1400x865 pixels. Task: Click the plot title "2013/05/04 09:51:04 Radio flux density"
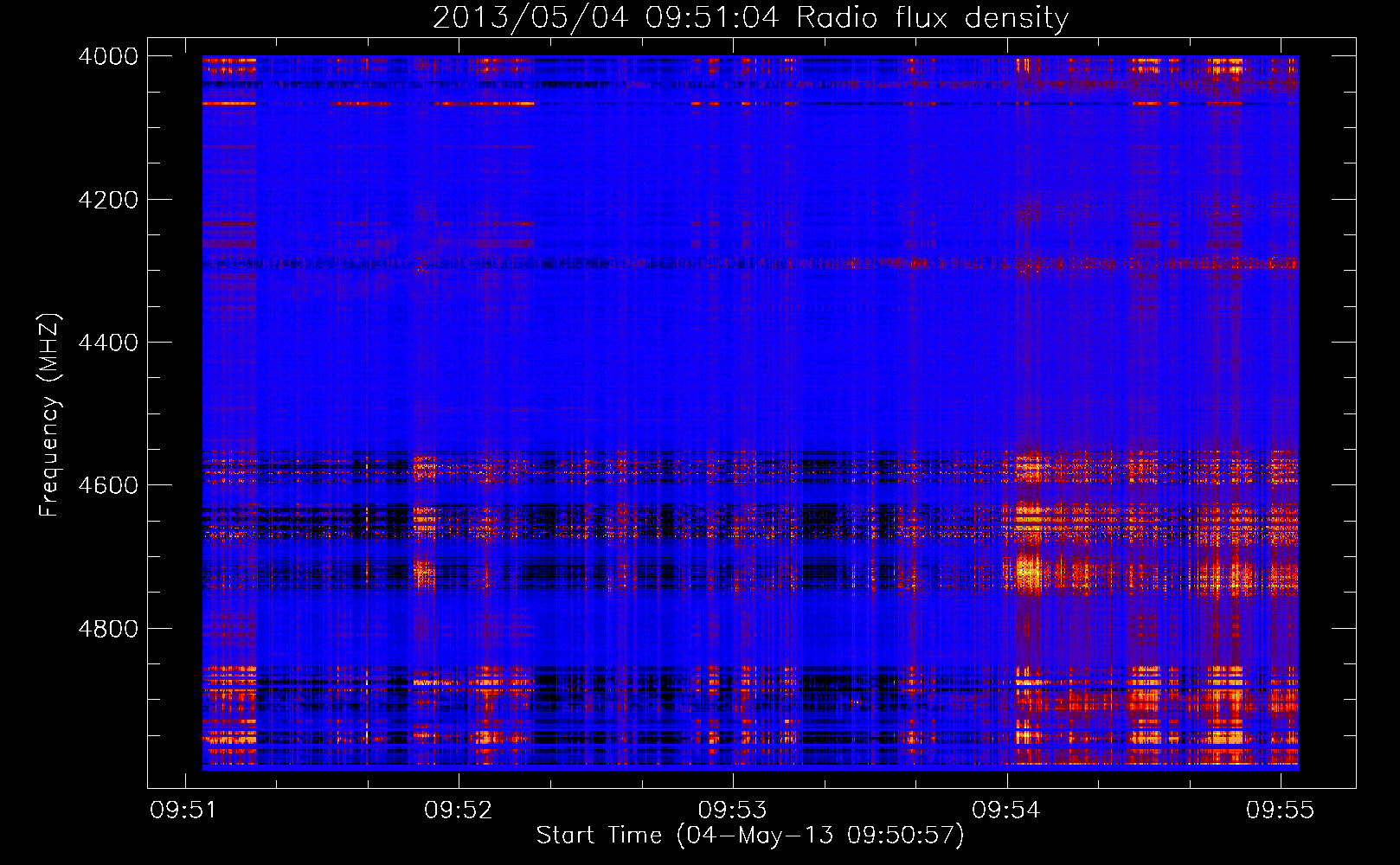pos(750,18)
